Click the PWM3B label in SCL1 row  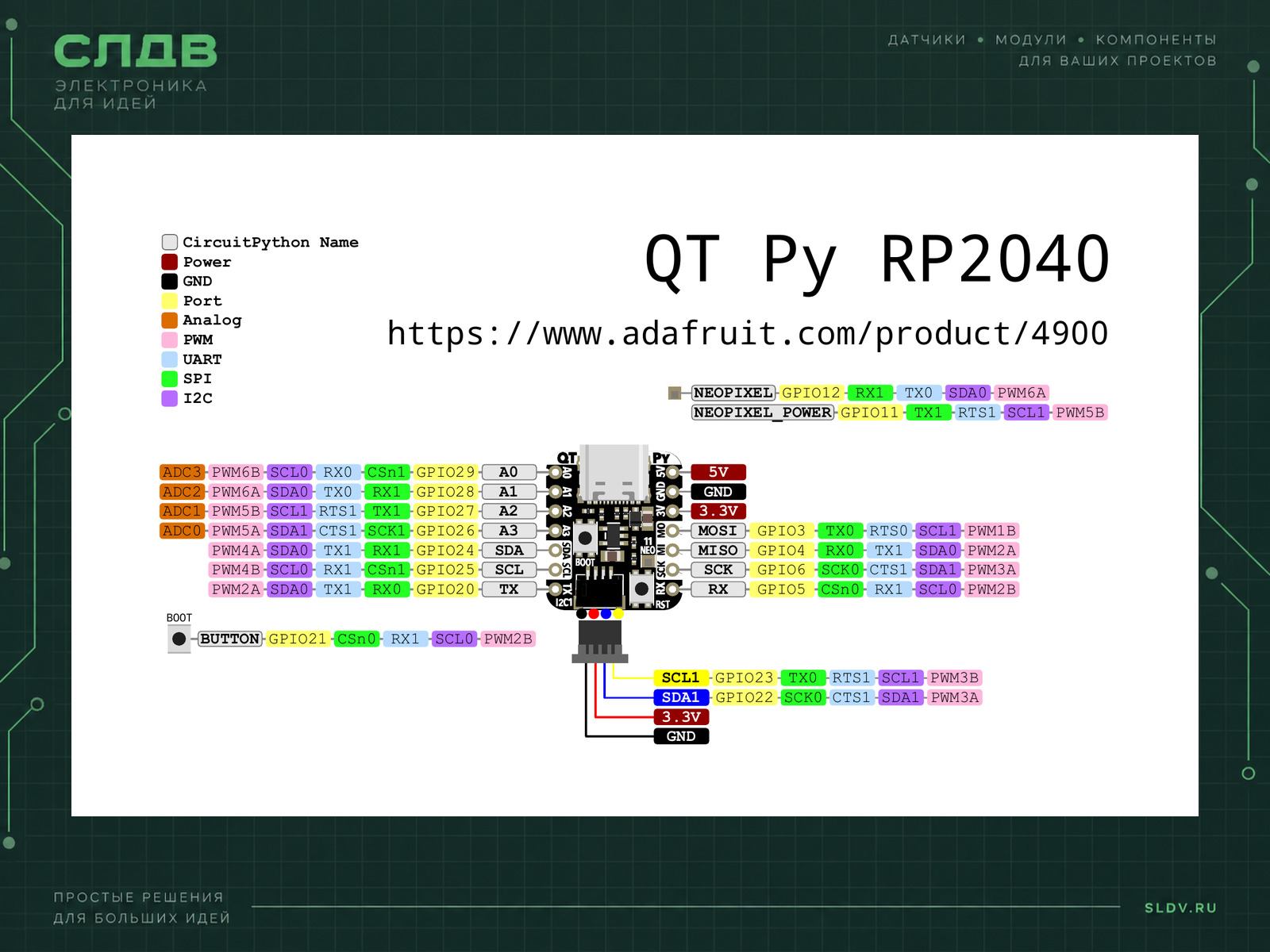click(955, 678)
